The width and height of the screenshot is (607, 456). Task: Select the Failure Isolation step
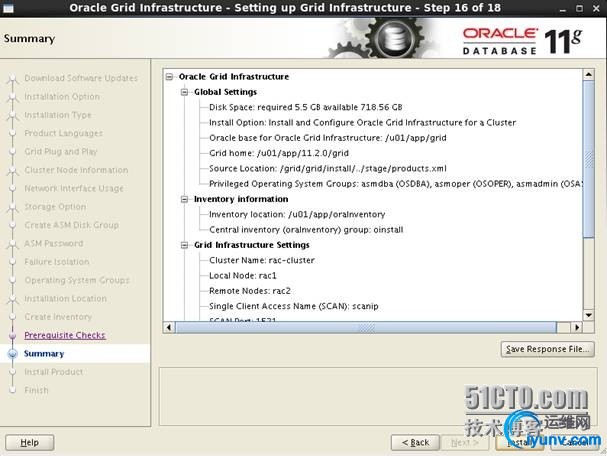57,262
